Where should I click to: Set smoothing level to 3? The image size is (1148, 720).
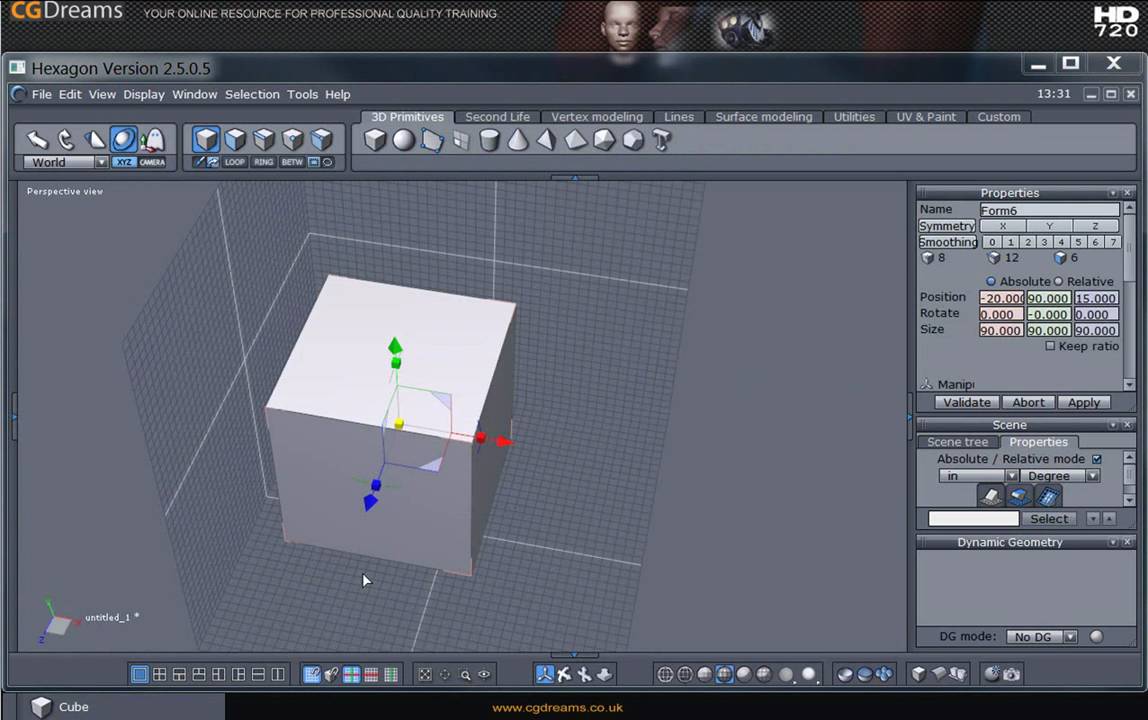(x=1044, y=242)
